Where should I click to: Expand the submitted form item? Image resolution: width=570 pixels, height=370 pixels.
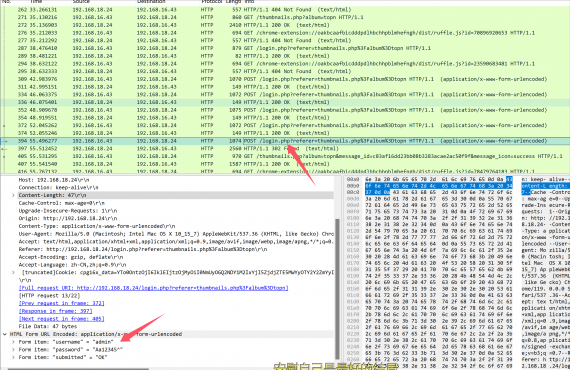pos(13,357)
